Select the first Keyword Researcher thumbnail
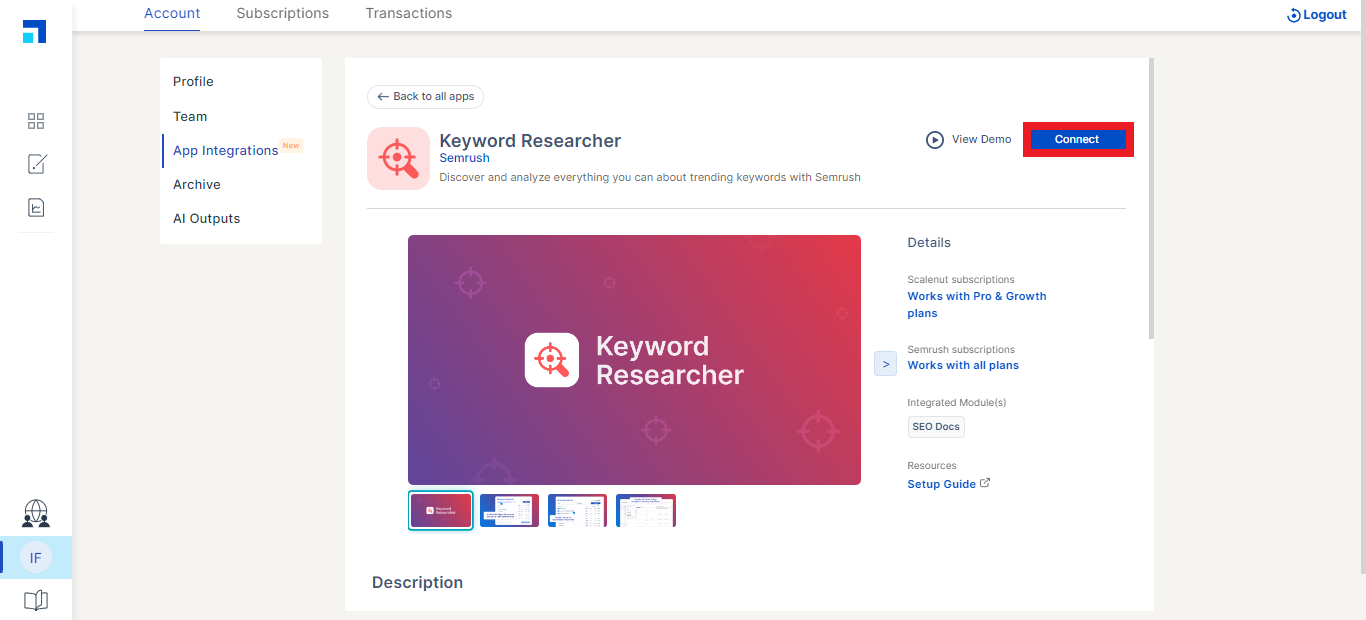Viewport: 1366px width, 620px height. [x=441, y=510]
